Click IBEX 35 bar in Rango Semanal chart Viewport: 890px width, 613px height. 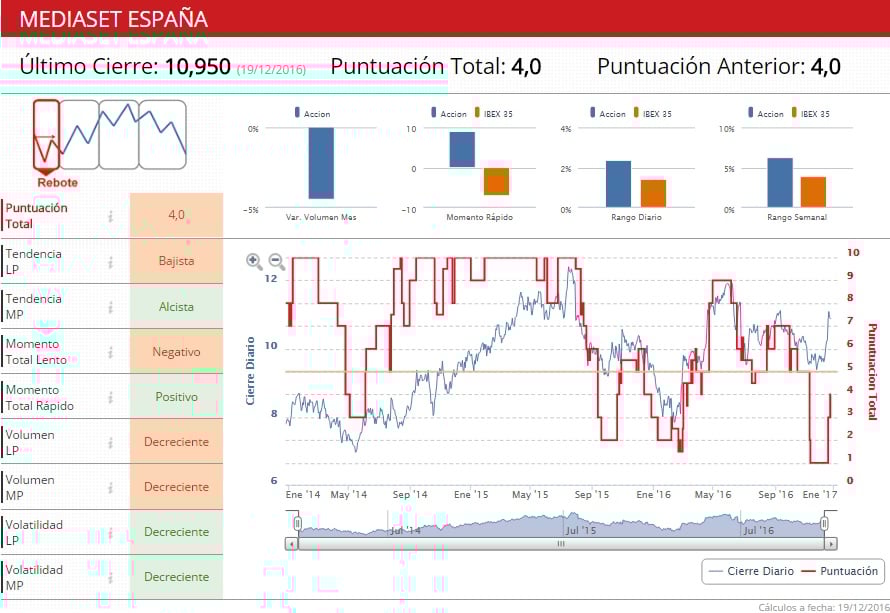point(813,192)
